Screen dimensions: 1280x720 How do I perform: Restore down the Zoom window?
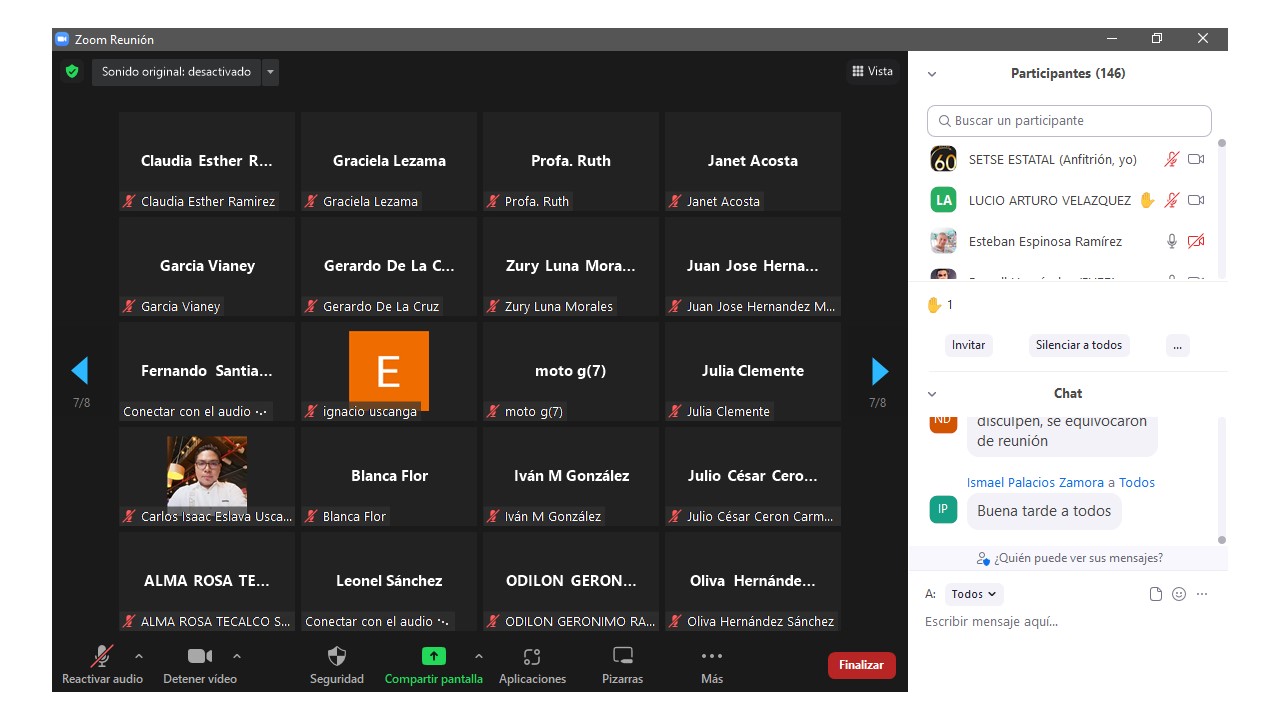click(x=1157, y=39)
